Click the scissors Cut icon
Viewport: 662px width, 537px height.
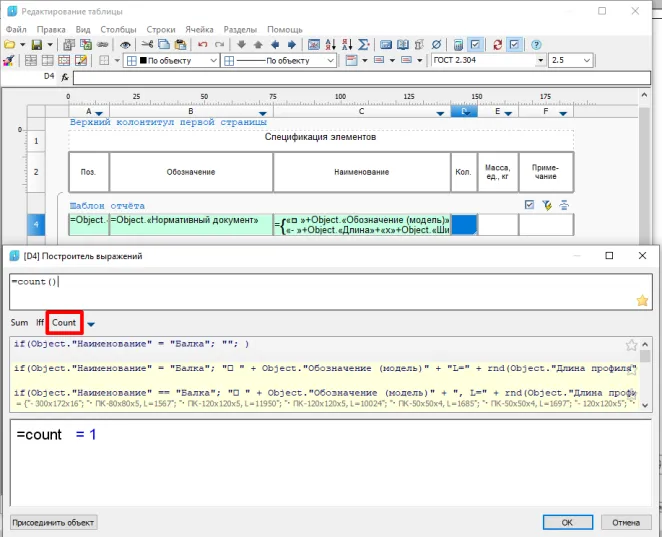click(147, 45)
